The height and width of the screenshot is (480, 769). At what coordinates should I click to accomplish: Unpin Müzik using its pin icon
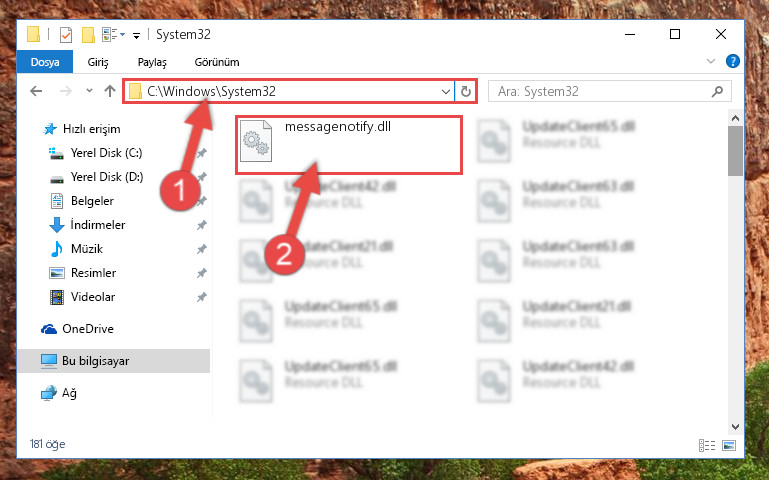(x=202, y=249)
